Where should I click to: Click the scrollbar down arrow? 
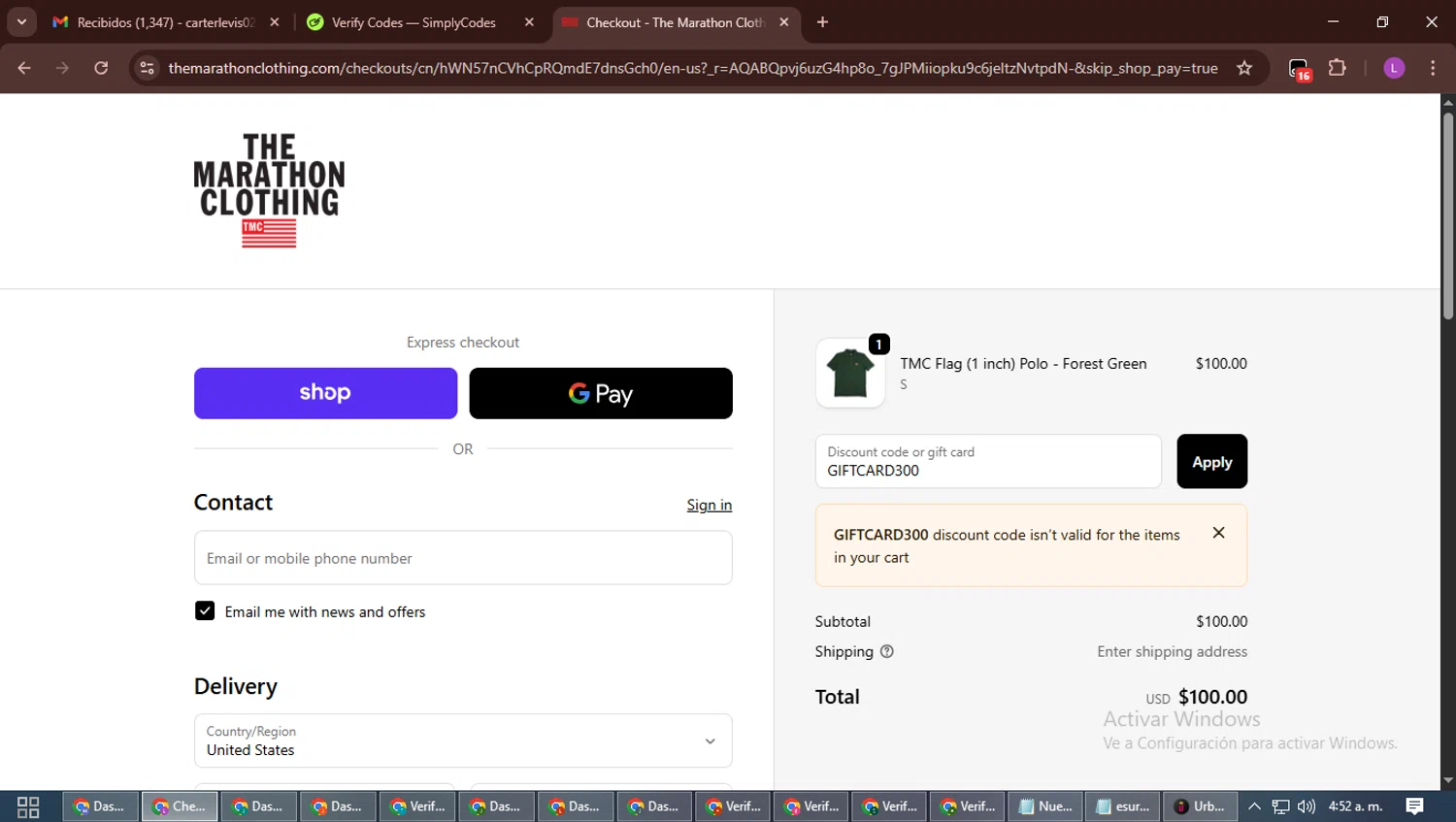pyautogui.click(x=1447, y=780)
